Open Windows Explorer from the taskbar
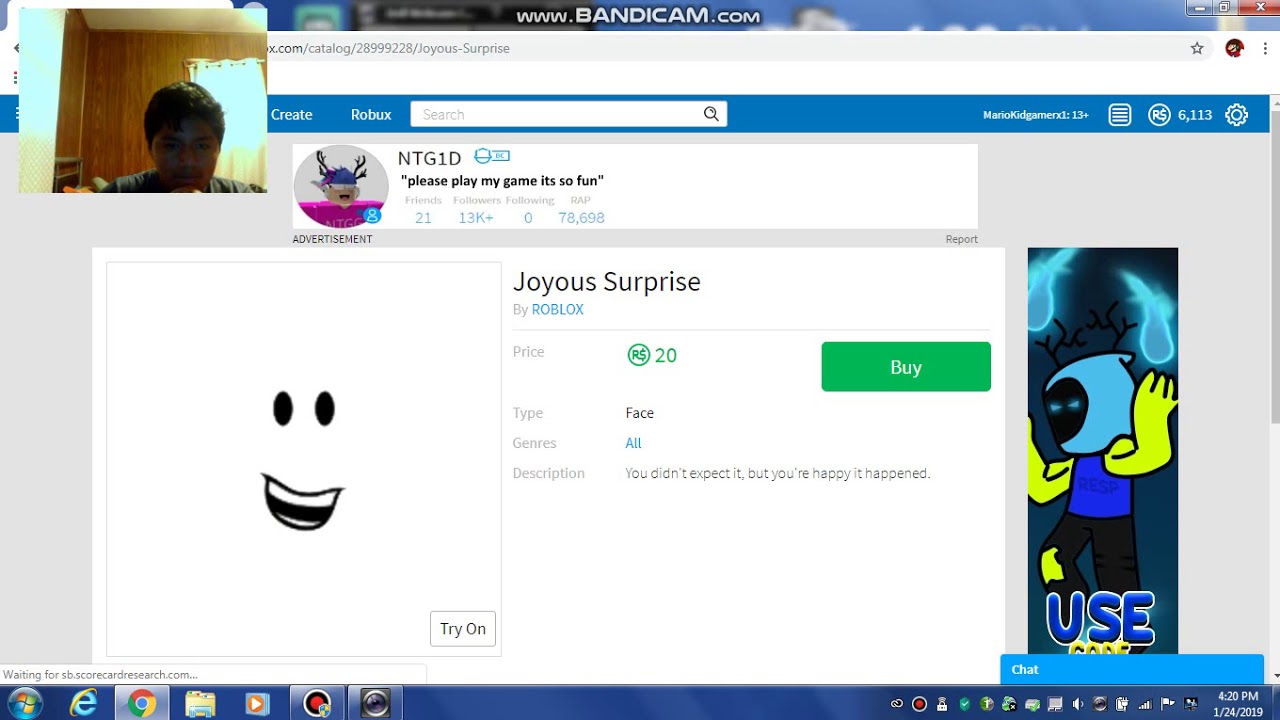Screen dimensions: 1280x720 pyautogui.click(x=200, y=703)
